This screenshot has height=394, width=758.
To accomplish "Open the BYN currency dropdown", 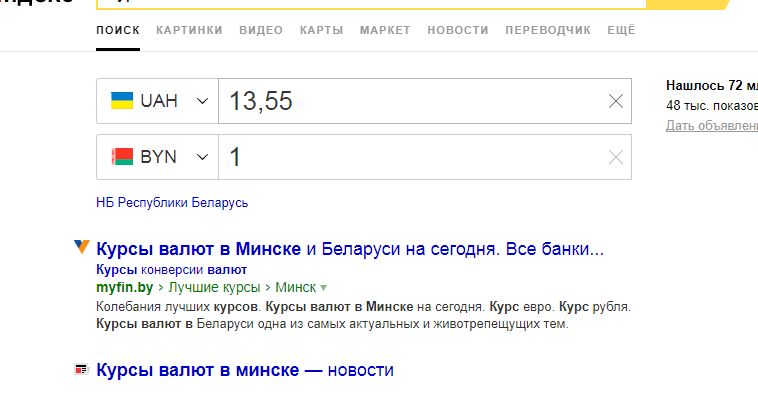I will pos(157,157).
